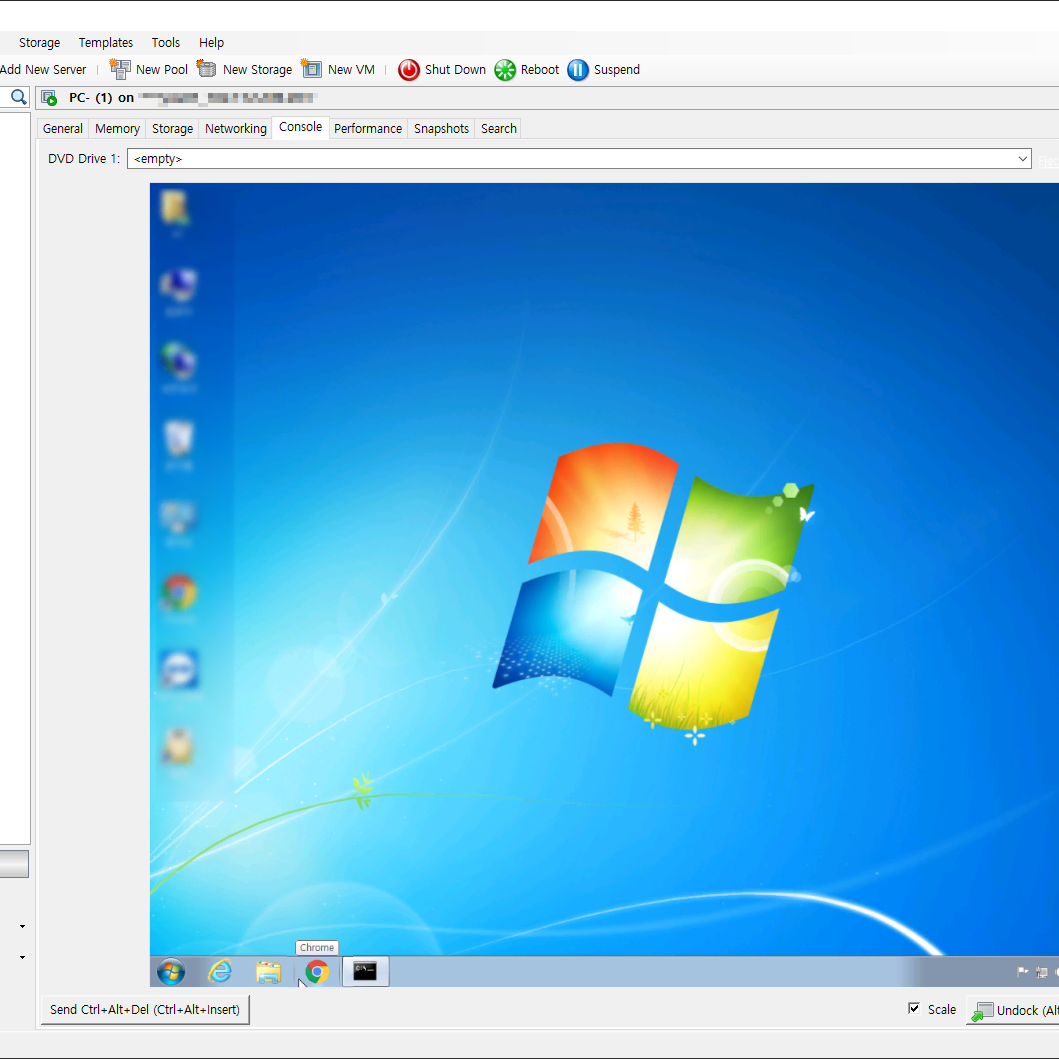
Task: Click the New Storage label
Action: pos(257,70)
